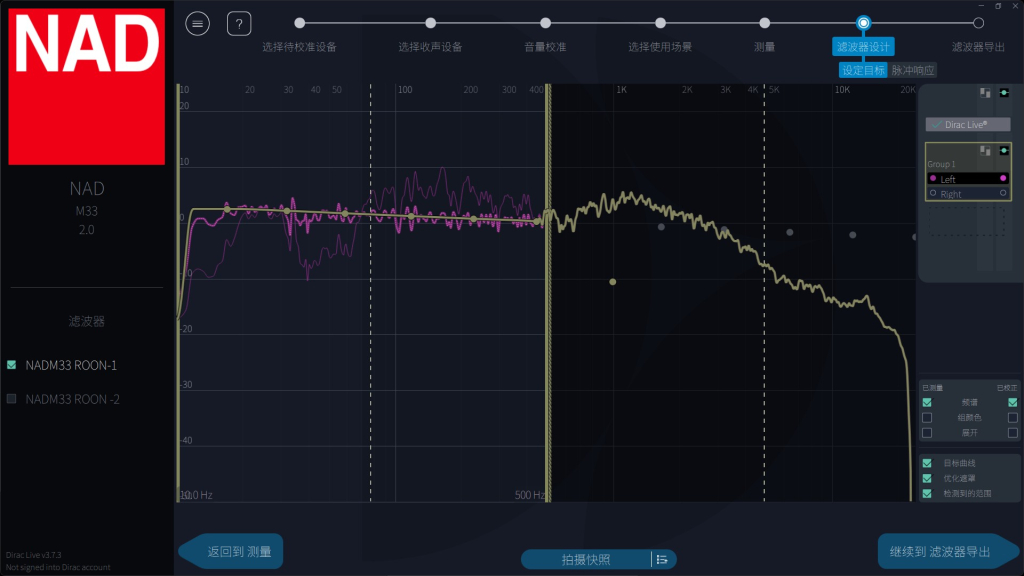Toggle corrected 频谱 checkbox on right
This screenshot has height=576, width=1024.
click(x=1012, y=402)
